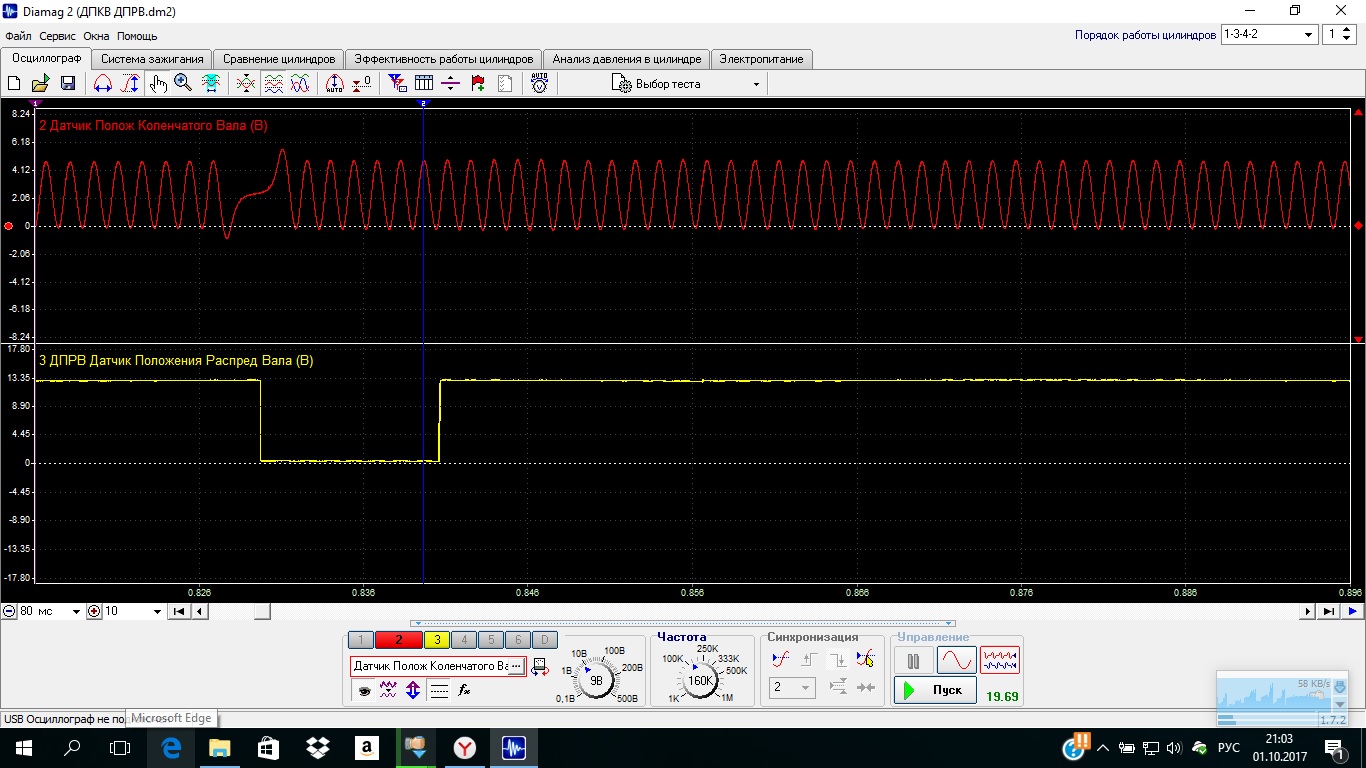
Task: Toggle the dashed line style button
Action: tap(438, 690)
